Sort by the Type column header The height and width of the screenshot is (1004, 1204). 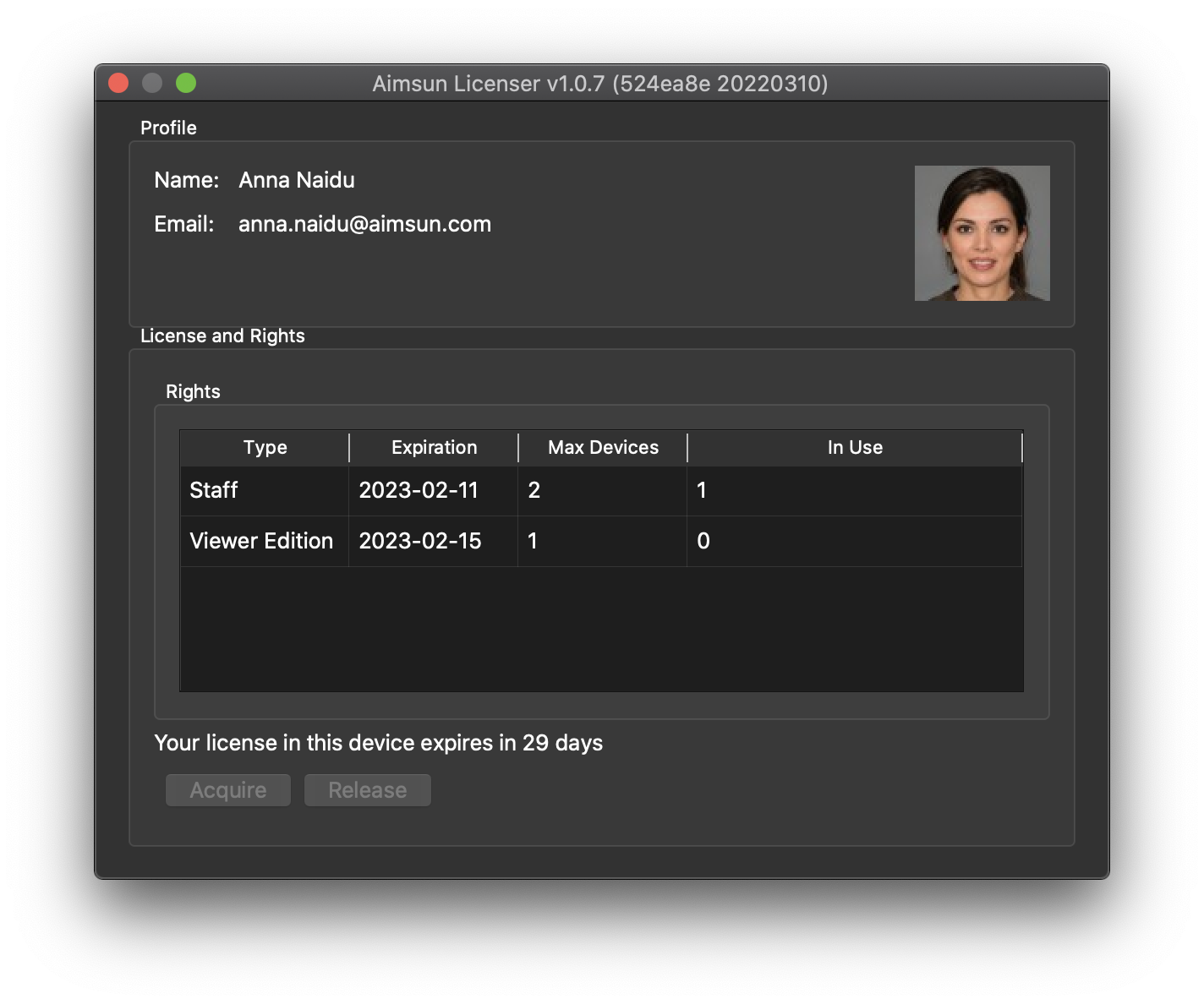tap(265, 448)
